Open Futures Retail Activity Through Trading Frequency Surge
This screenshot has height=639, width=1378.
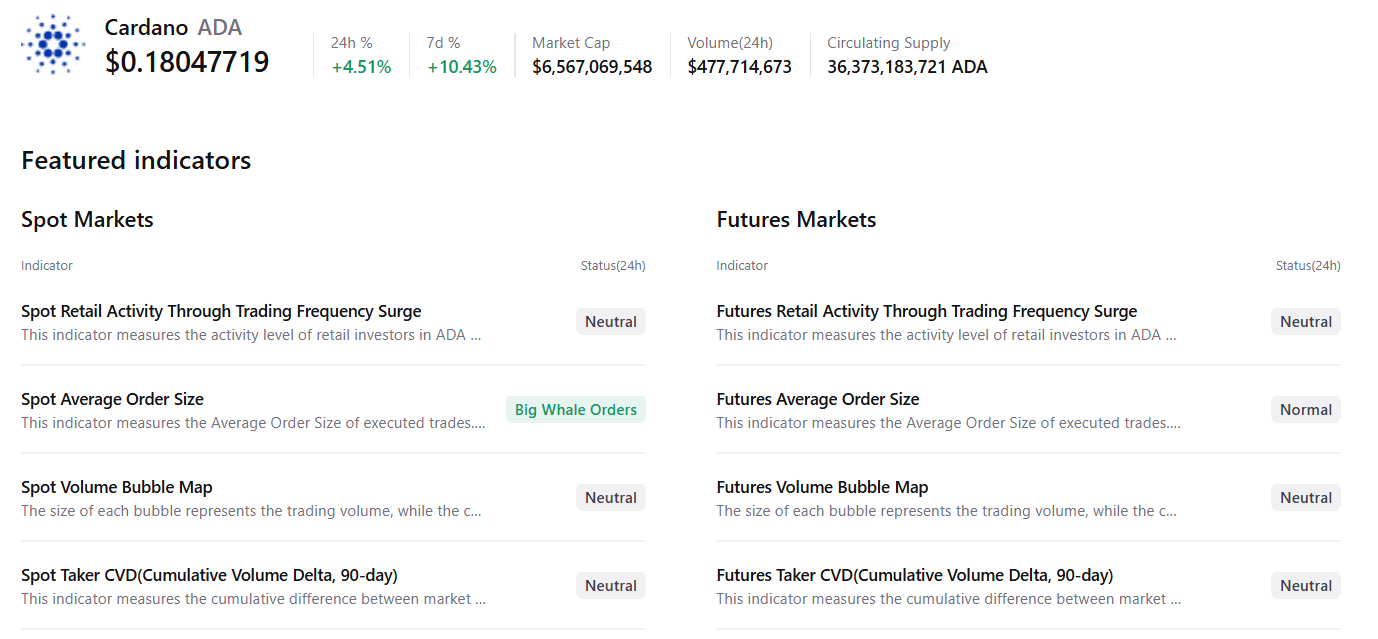click(x=927, y=311)
